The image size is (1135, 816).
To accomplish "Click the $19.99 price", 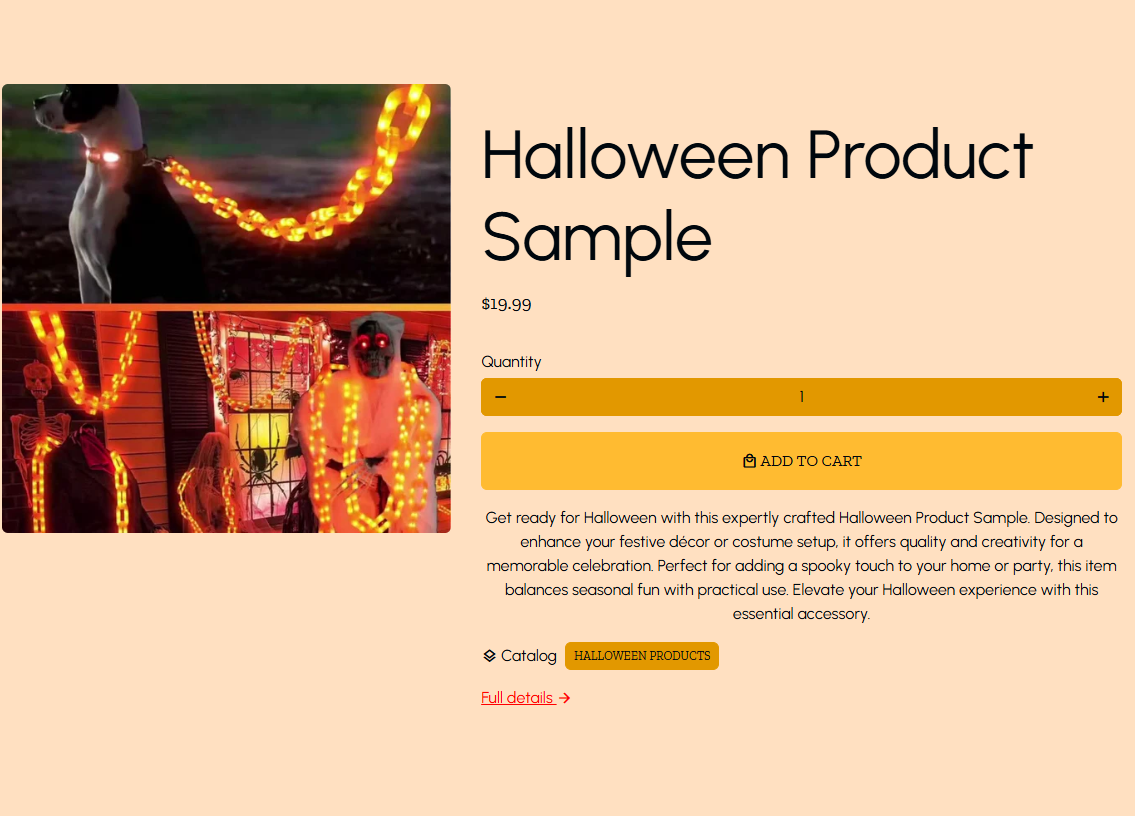I will click(x=506, y=304).
